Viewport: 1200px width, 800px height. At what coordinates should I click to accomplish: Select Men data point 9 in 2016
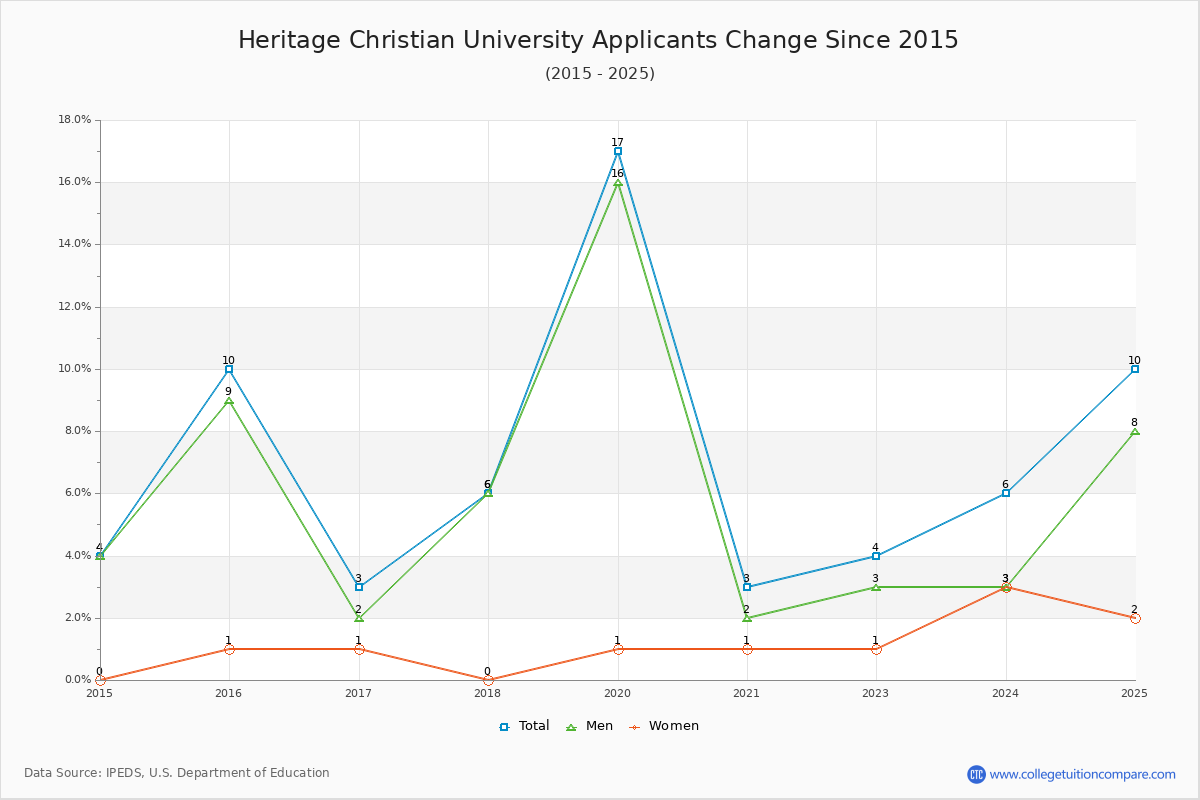229,400
